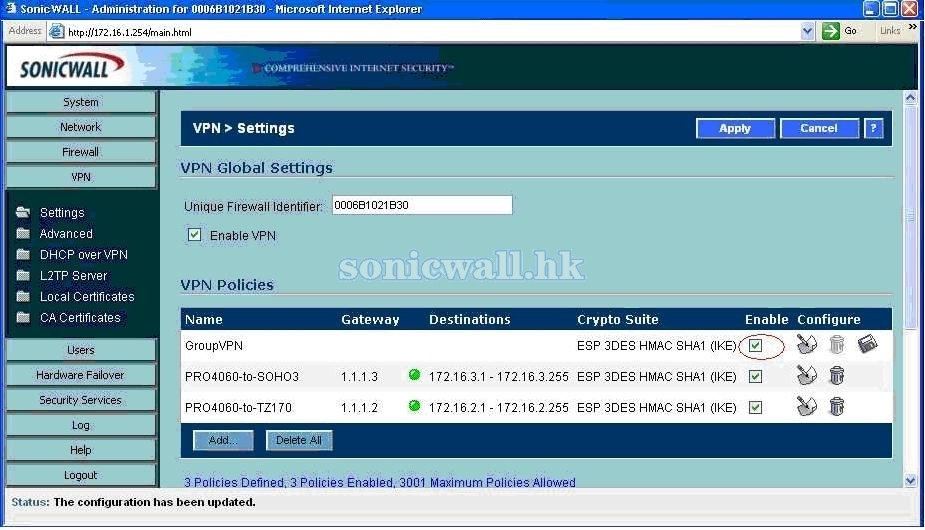The image size is (925, 530).
Task: Open the Firewall menu
Action: 81,152
